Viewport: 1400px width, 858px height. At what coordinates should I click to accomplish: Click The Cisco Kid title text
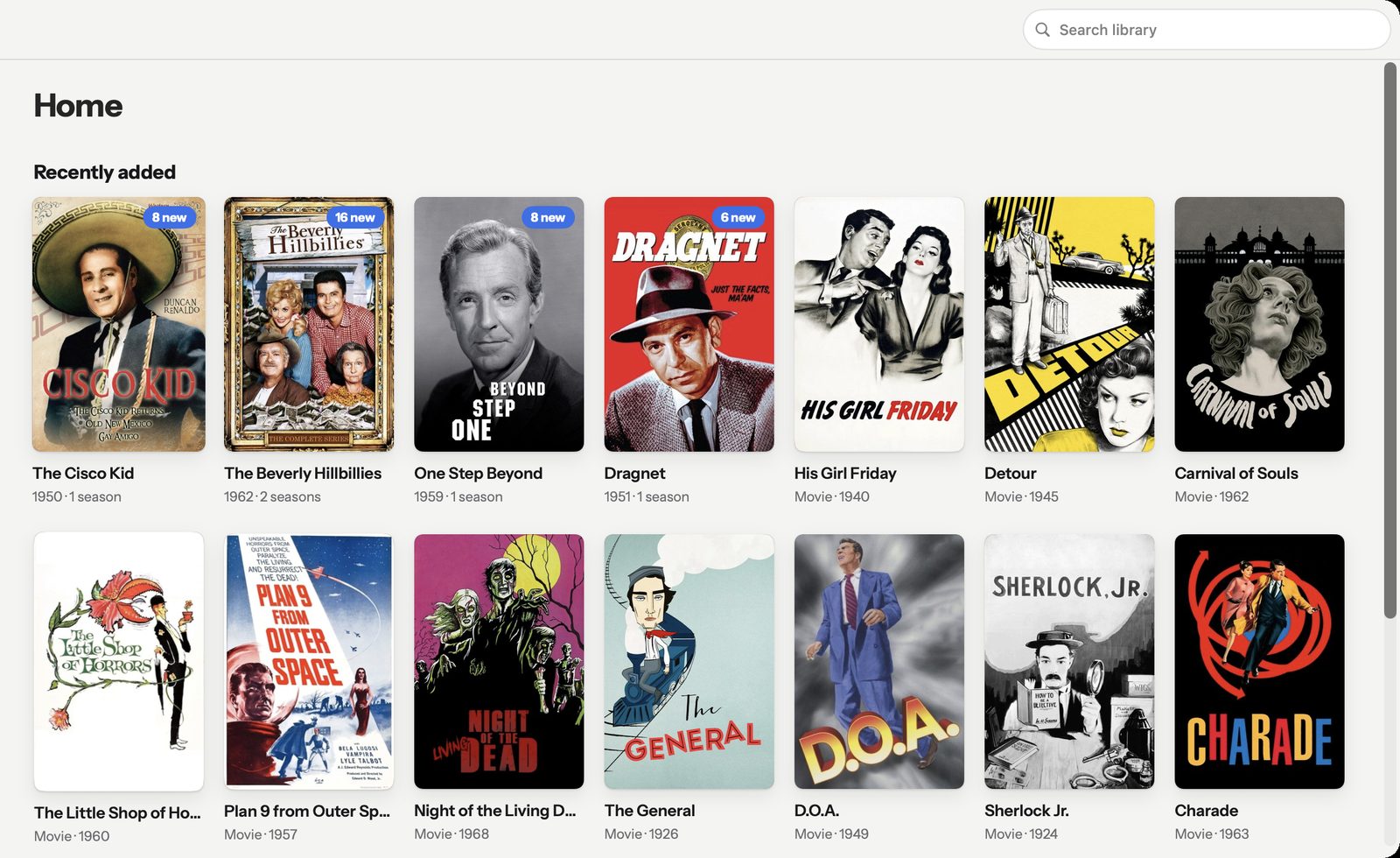point(83,473)
